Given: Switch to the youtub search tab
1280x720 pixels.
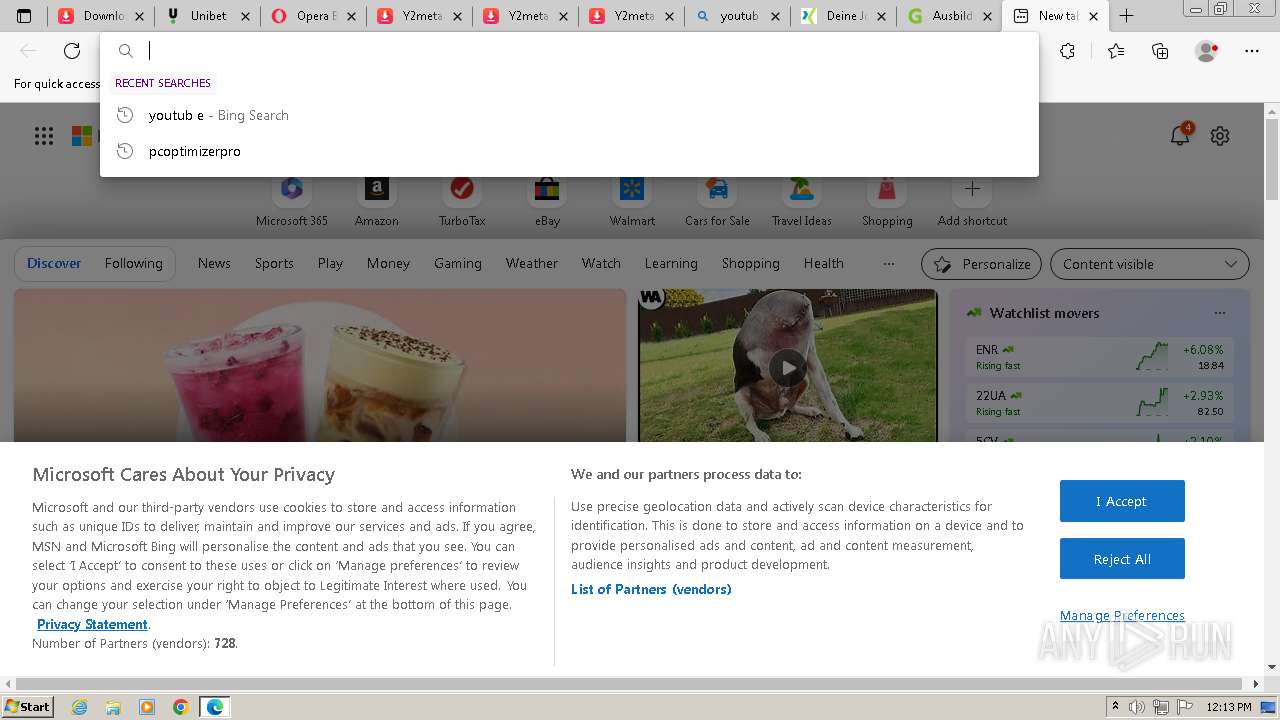Looking at the screenshot, I should tap(737, 16).
